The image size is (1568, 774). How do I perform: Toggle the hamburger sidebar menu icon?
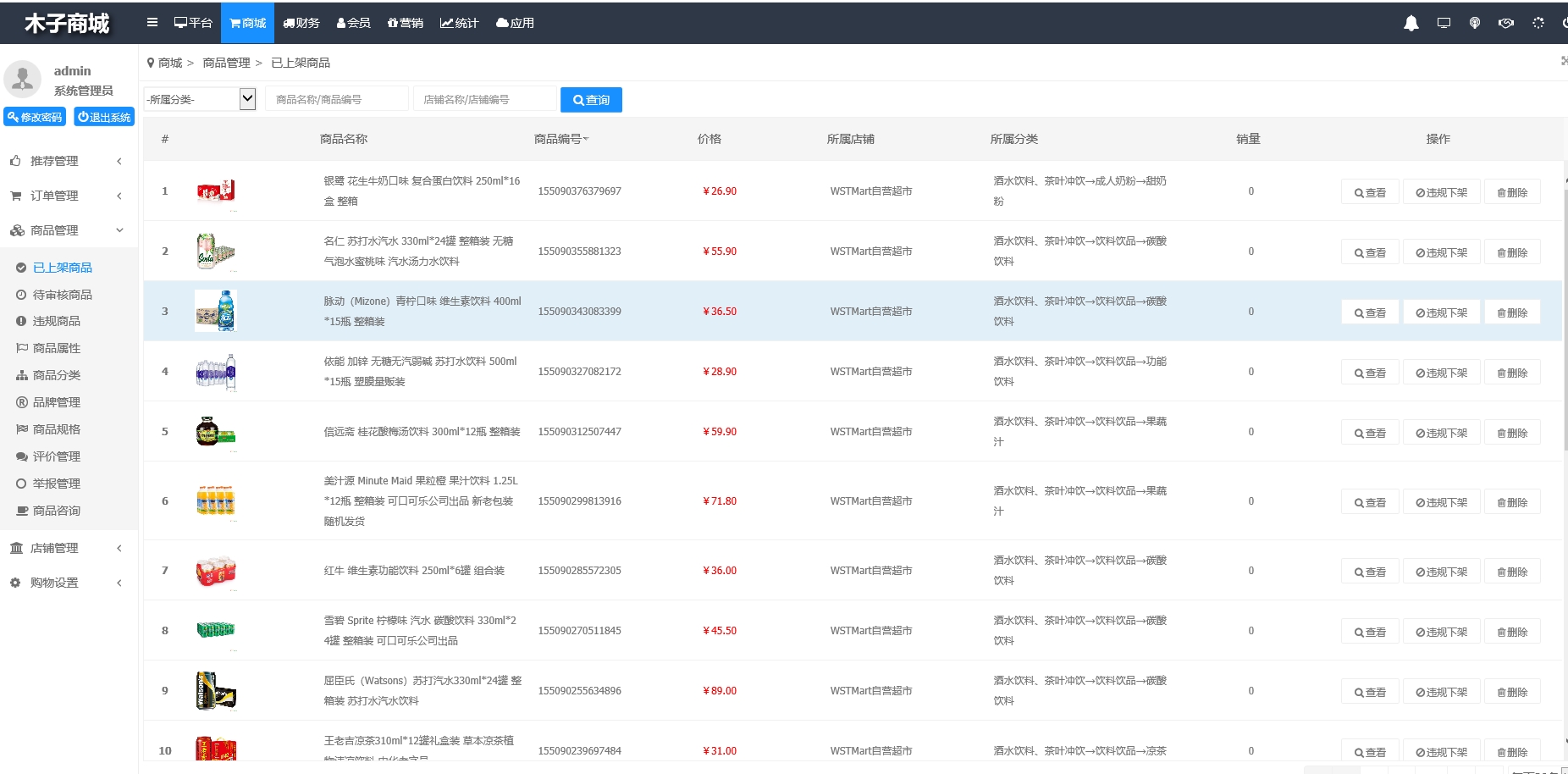152,23
